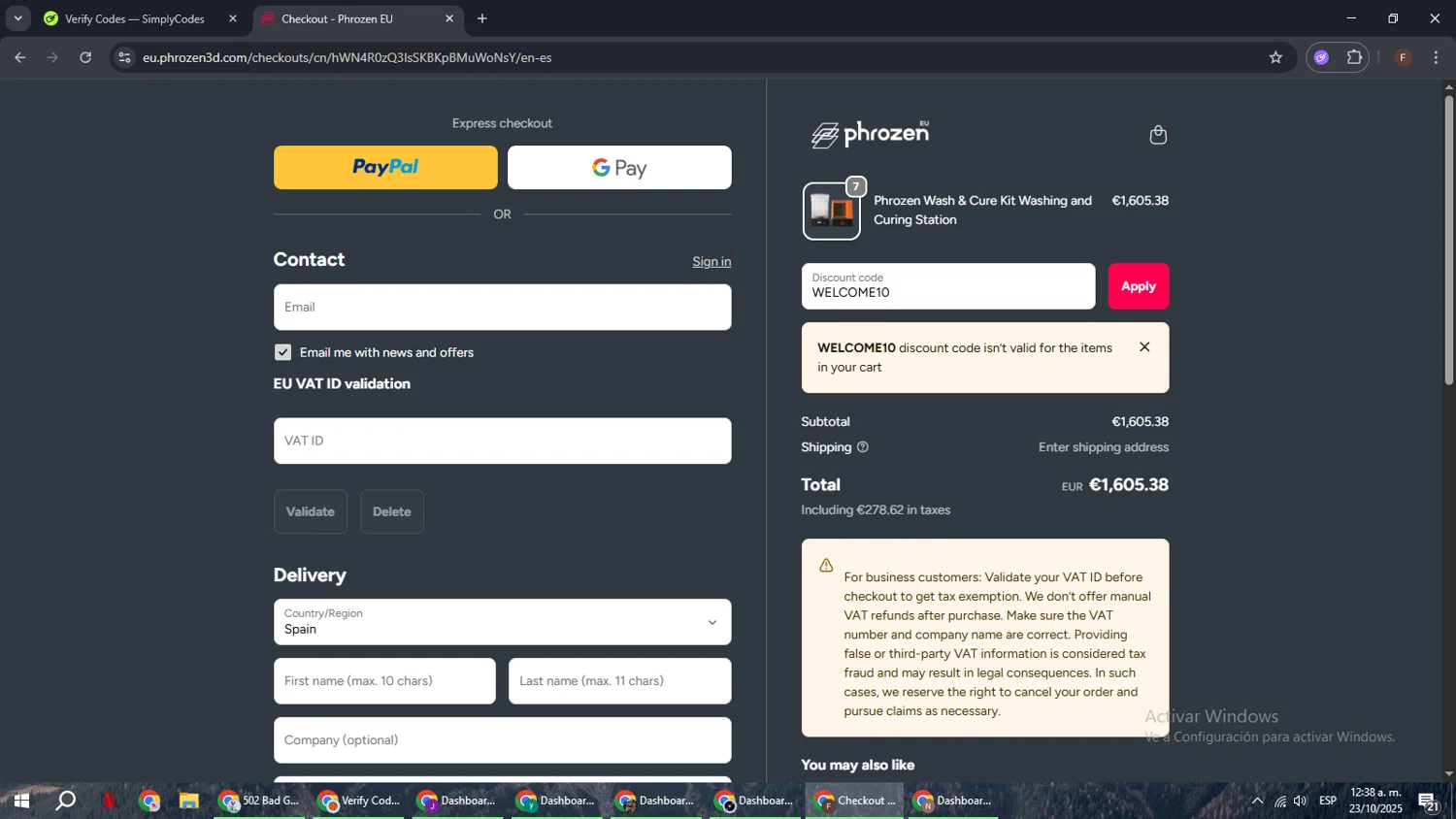Open the red app icon in taskbar
The height and width of the screenshot is (819, 1456).
pos(109,801)
